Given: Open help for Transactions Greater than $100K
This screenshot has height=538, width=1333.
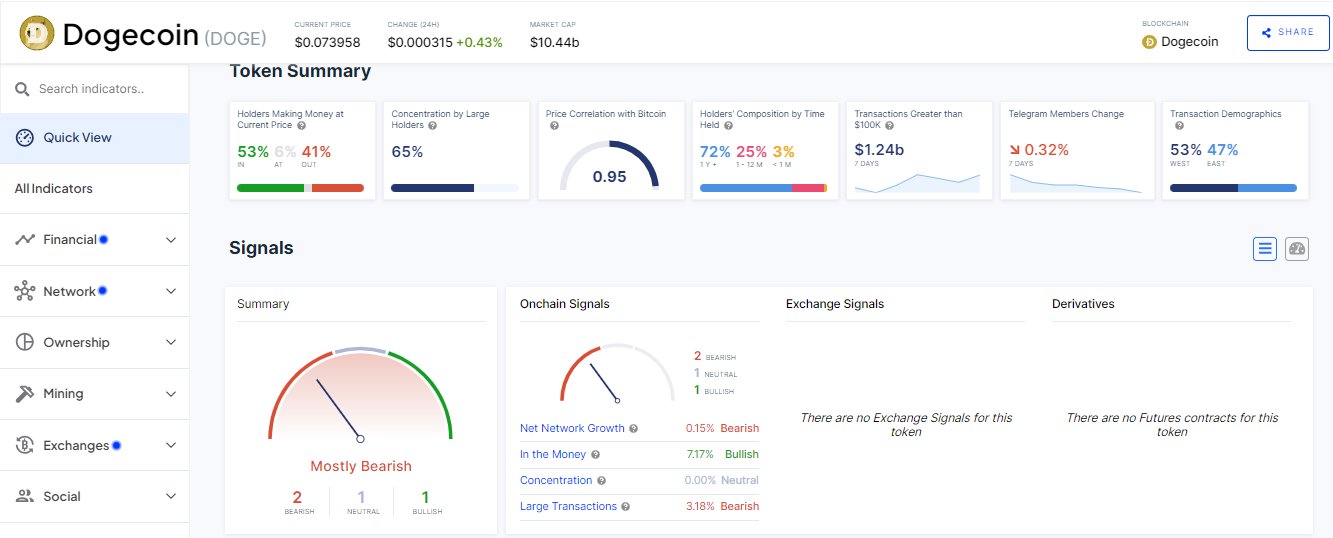Looking at the screenshot, I should tap(888, 126).
